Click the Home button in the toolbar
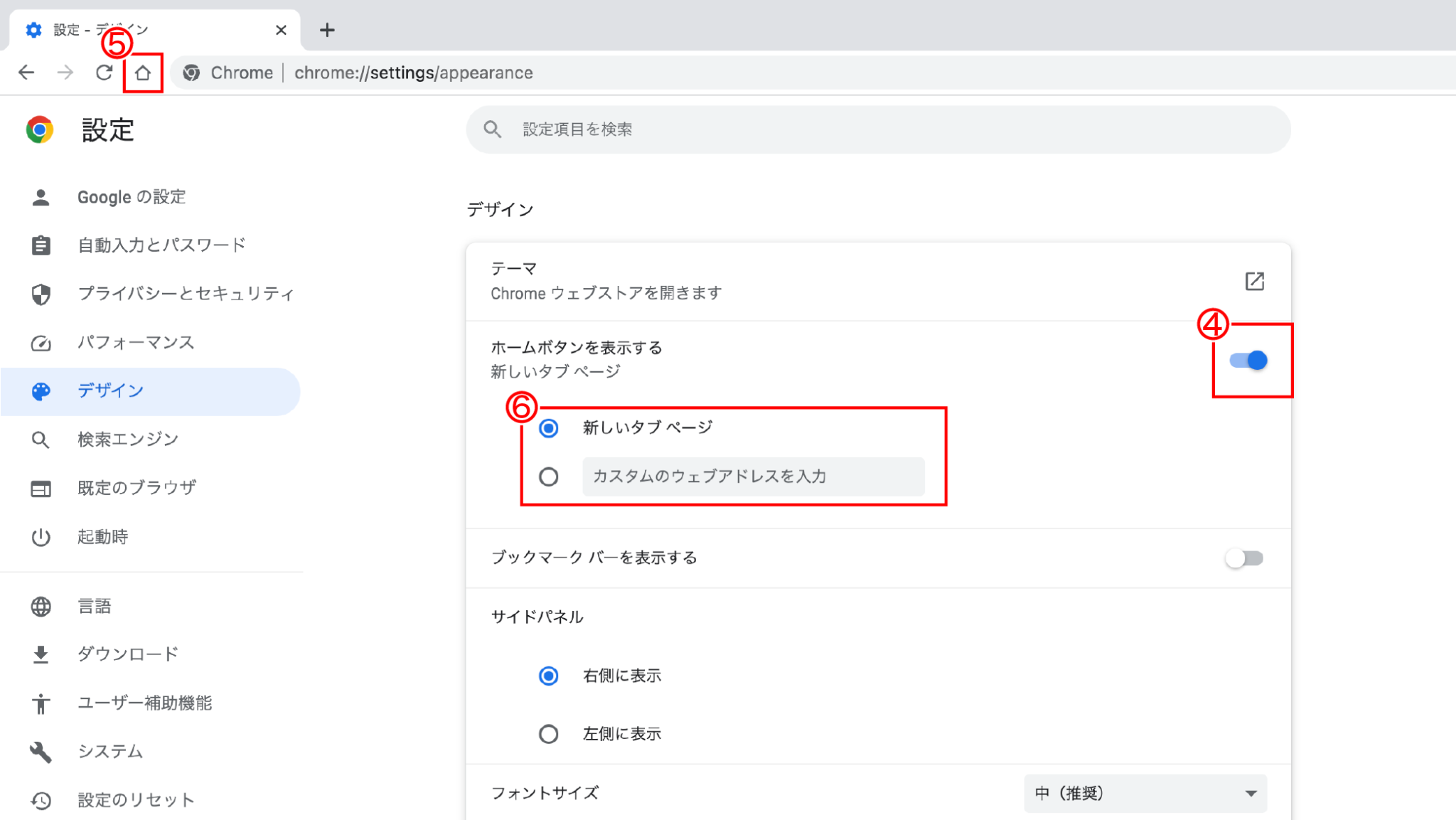The height and width of the screenshot is (820, 1456). point(143,73)
